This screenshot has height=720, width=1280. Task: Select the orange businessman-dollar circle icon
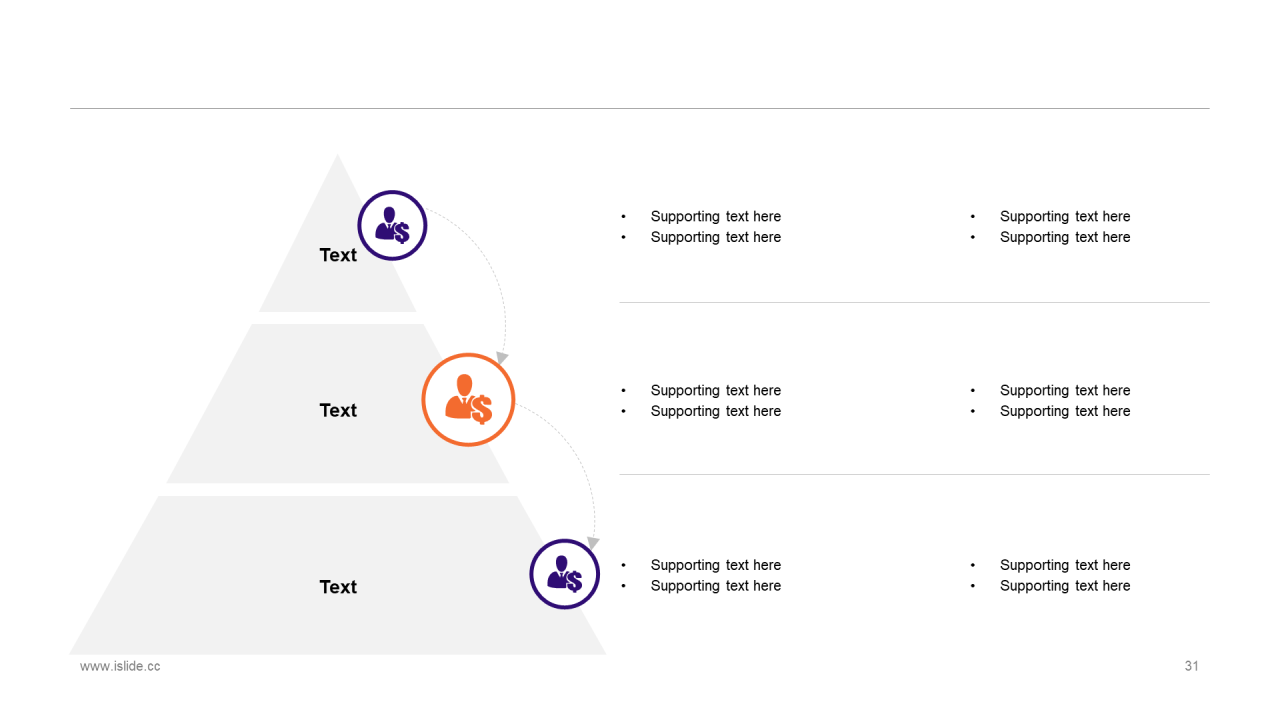point(468,399)
